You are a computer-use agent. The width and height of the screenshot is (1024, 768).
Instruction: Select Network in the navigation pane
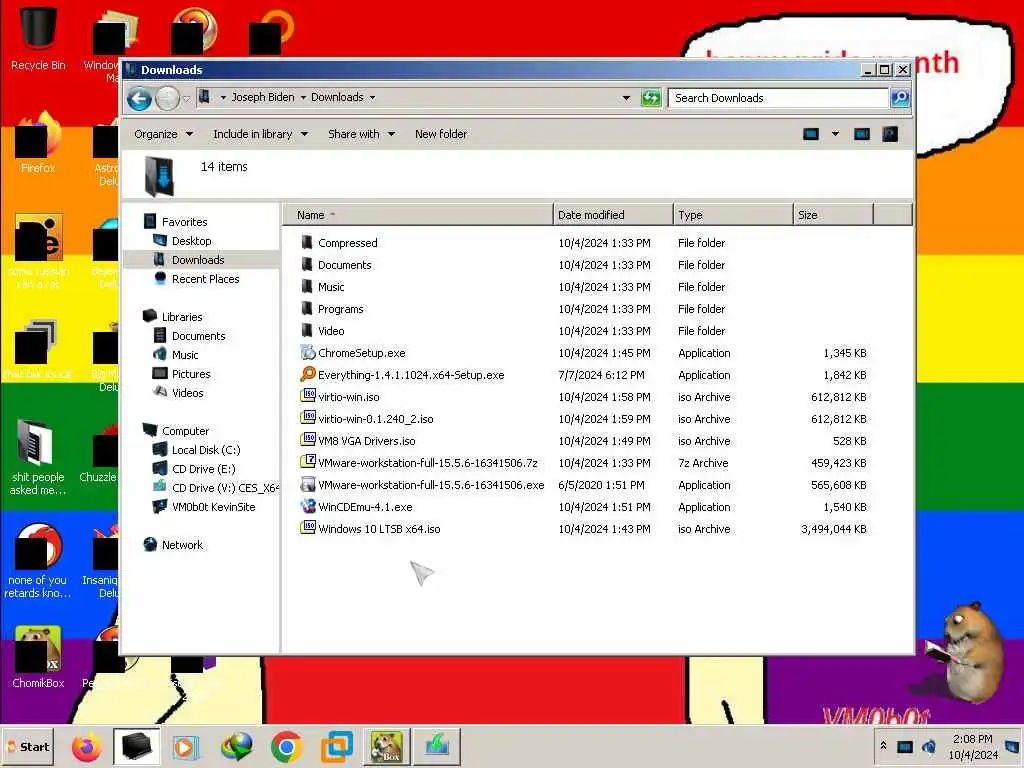coord(182,545)
